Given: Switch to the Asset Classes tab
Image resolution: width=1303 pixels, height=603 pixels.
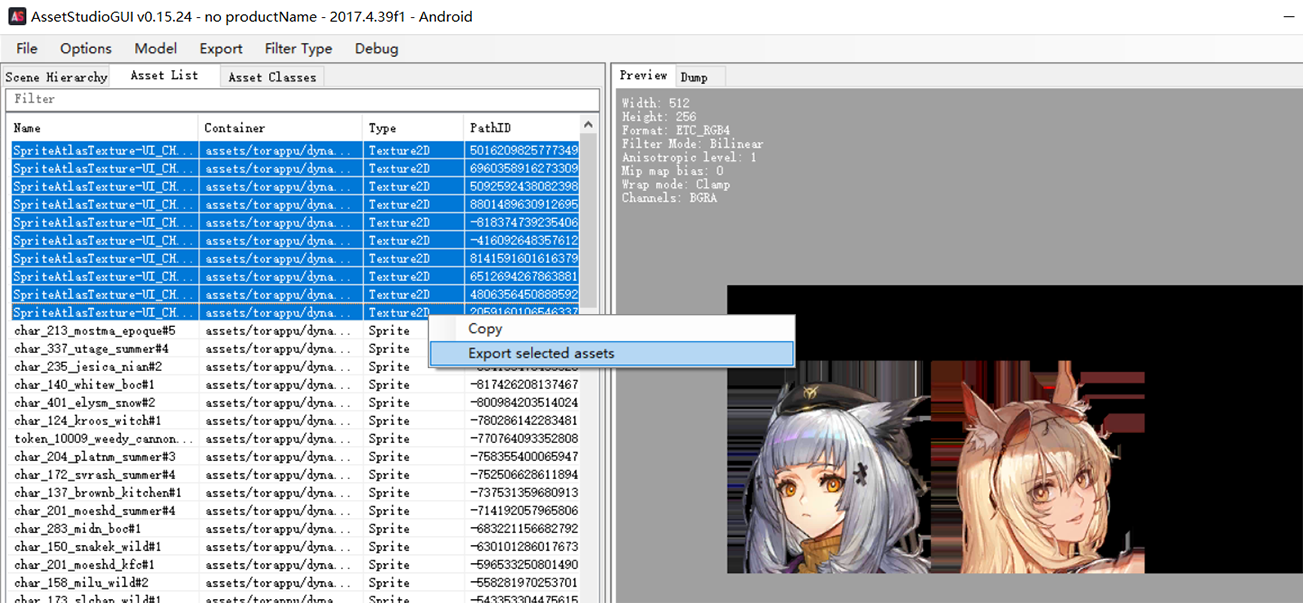Looking at the screenshot, I should pos(271,76).
